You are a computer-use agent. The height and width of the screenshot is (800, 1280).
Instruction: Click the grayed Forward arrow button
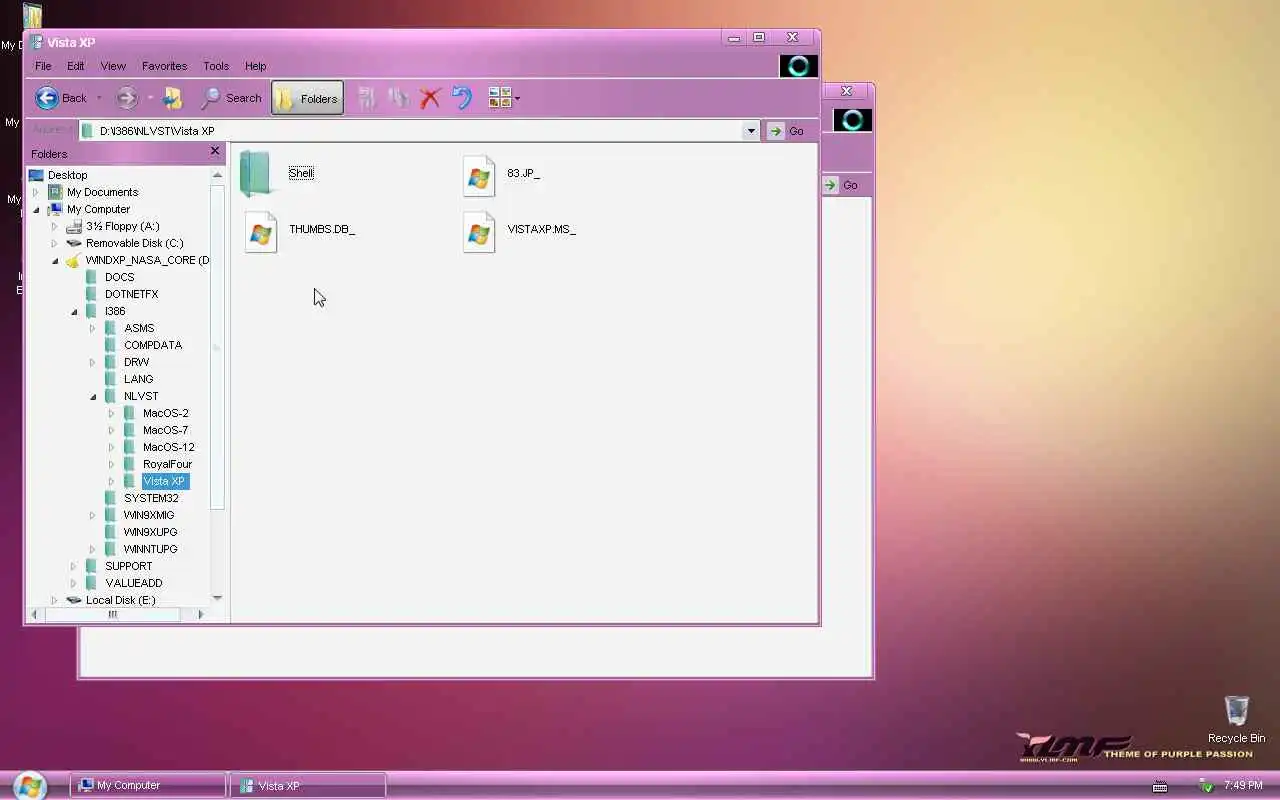pos(126,98)
